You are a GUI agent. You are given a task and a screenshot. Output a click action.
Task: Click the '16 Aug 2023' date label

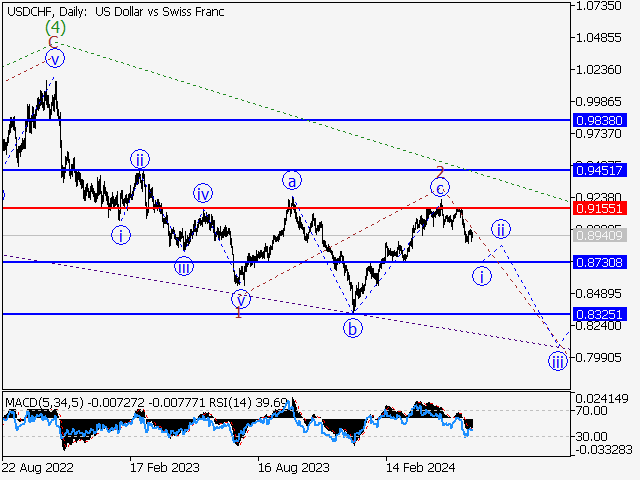tap(293, 468)
